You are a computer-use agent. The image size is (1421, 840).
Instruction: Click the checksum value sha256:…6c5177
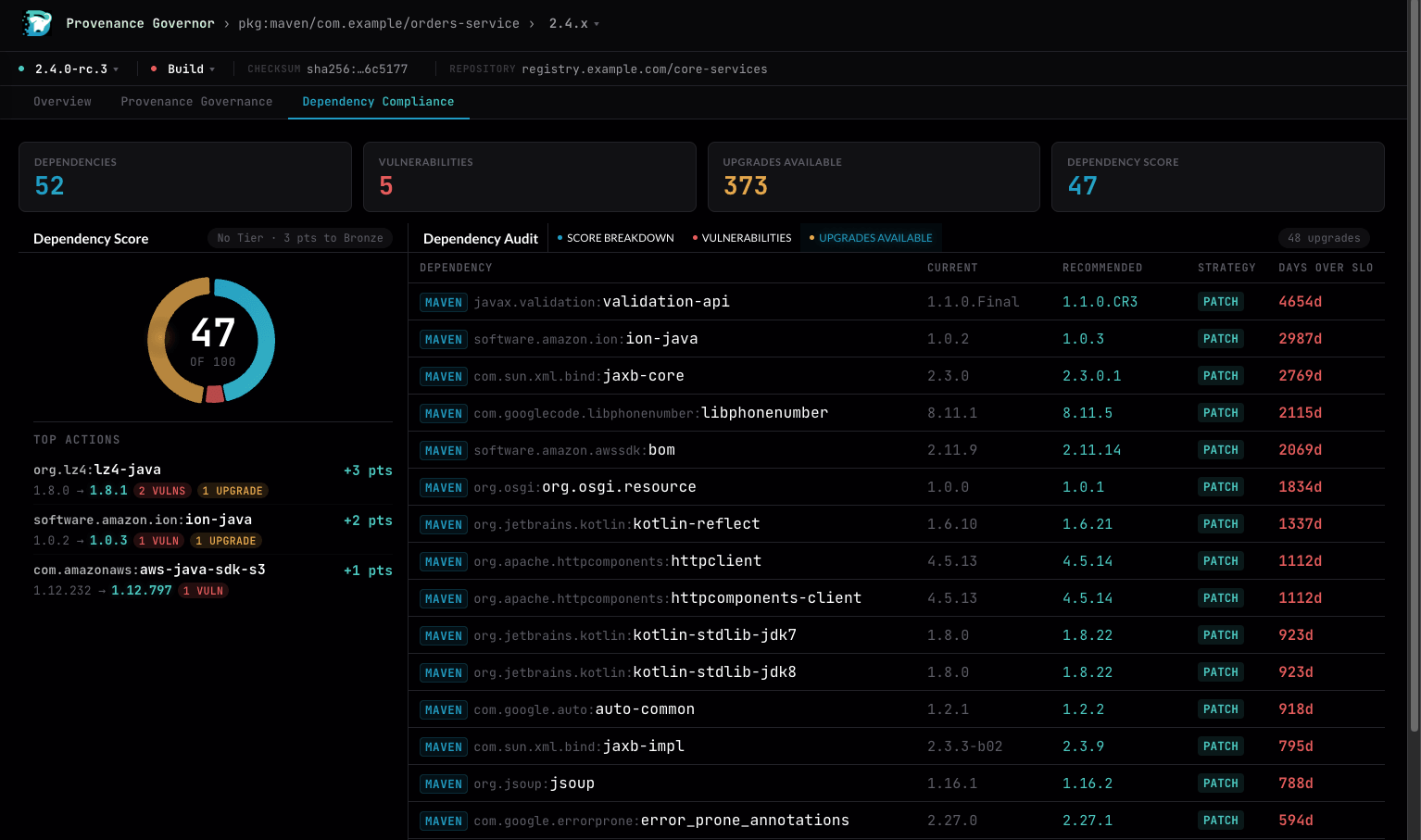pos(357,69)
